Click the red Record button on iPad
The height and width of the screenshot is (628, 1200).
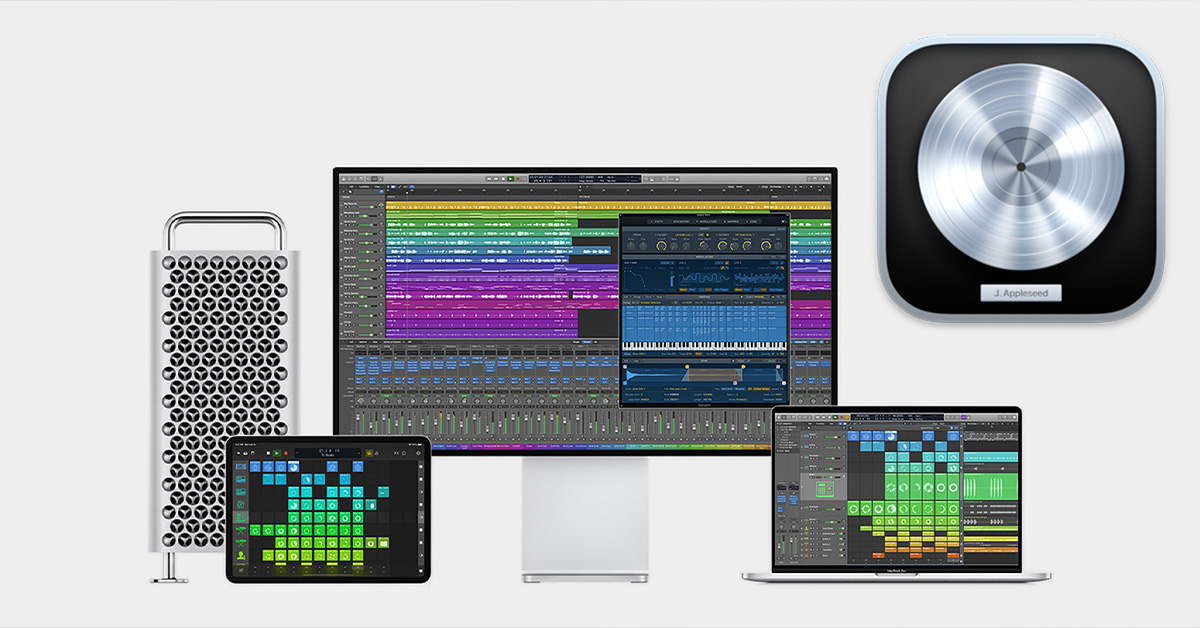(286, 453)
